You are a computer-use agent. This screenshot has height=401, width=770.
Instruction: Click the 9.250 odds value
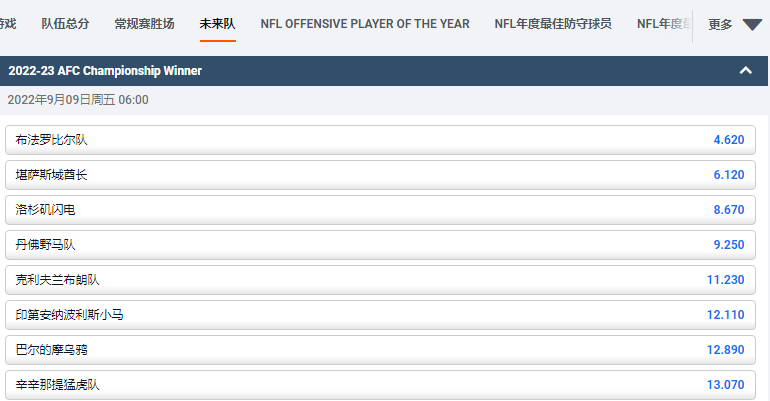[728, 245]
